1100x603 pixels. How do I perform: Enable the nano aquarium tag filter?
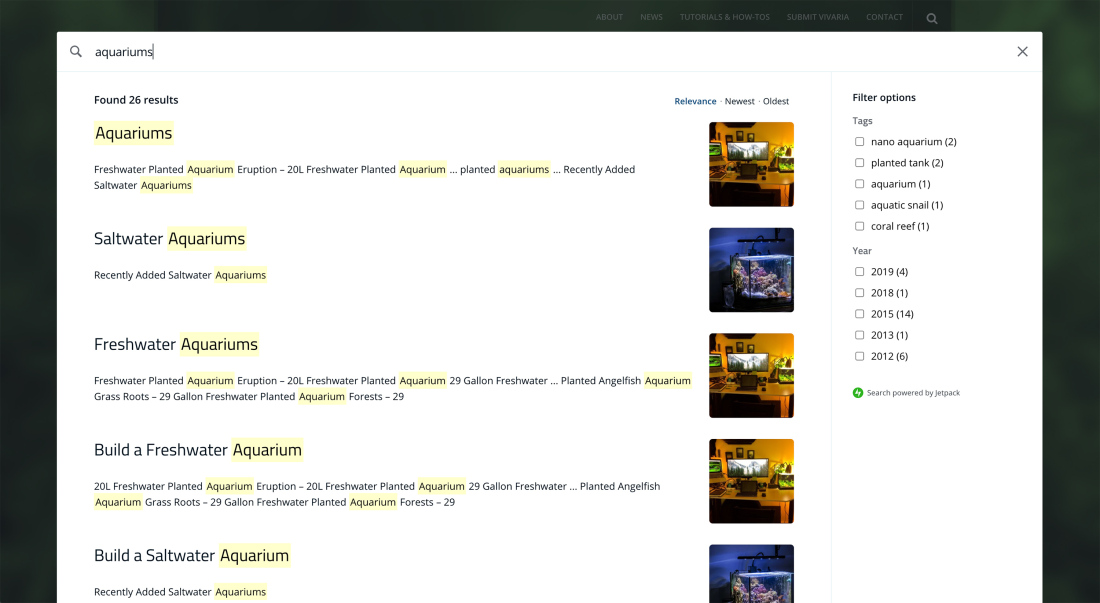coord(859,141)
